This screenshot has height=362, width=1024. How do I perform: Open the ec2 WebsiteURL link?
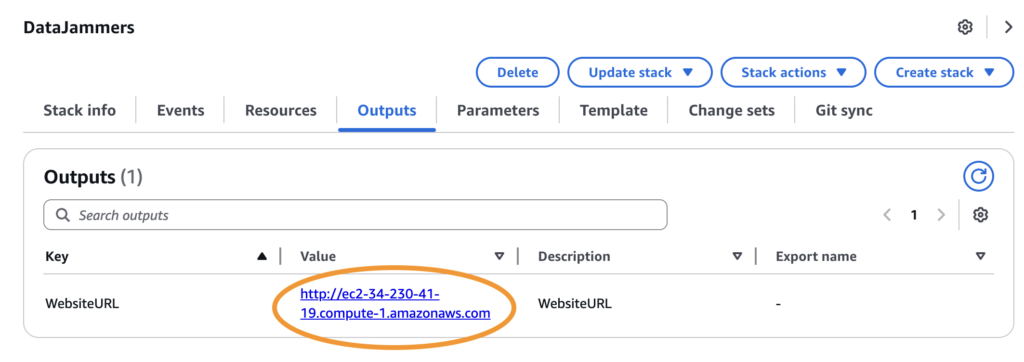(x=395, y=303)
